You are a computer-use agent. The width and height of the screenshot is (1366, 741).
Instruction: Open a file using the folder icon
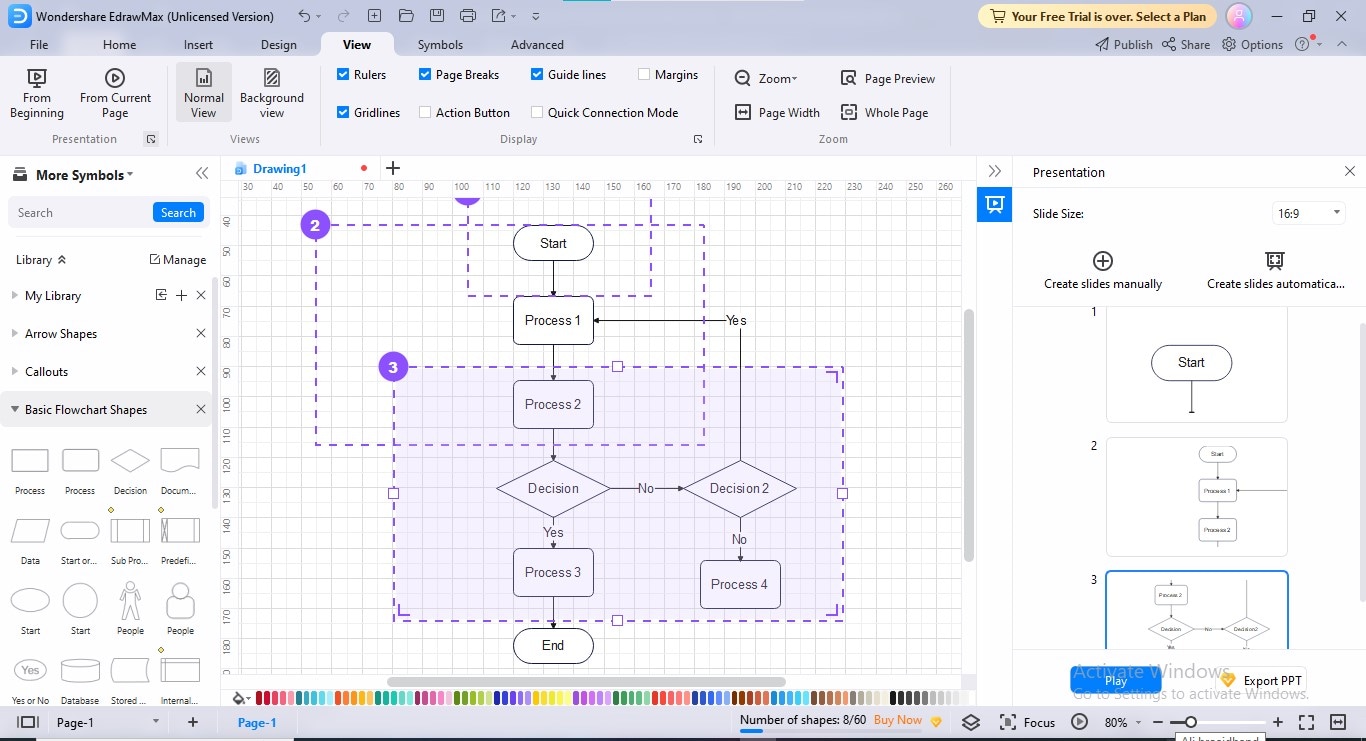pos(406,16)
